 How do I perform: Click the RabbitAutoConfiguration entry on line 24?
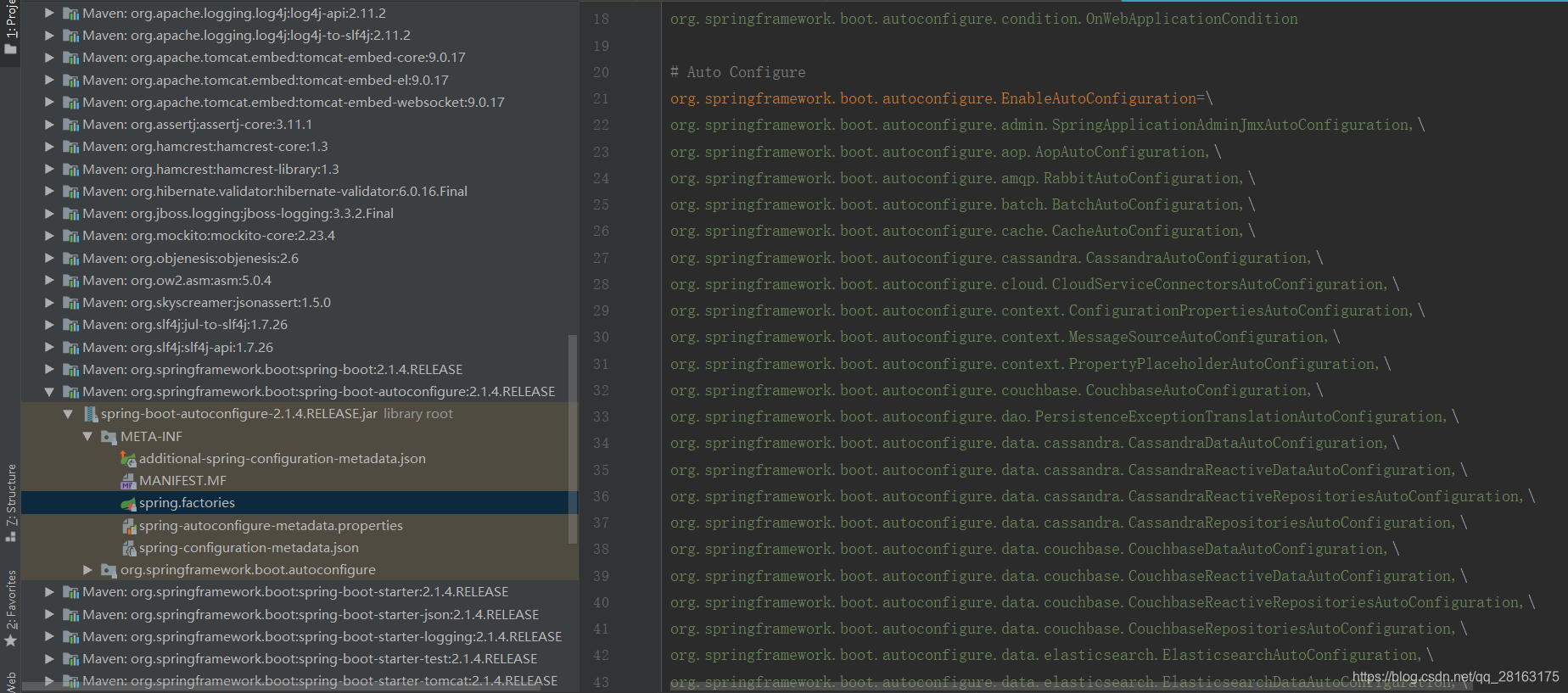tap(1141, 178)
